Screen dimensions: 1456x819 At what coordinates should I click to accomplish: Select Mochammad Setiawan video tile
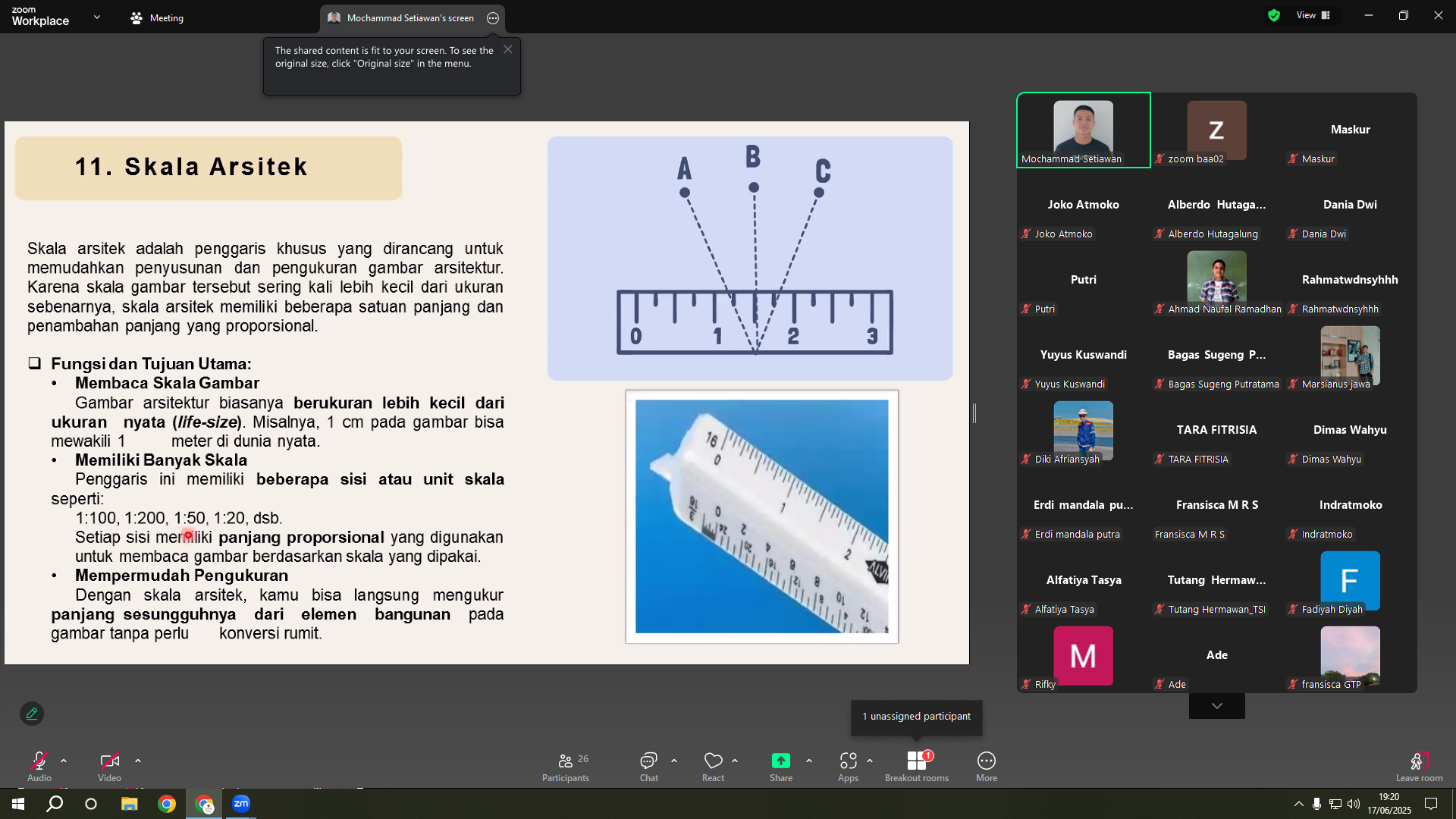[x=1084, y=130]
